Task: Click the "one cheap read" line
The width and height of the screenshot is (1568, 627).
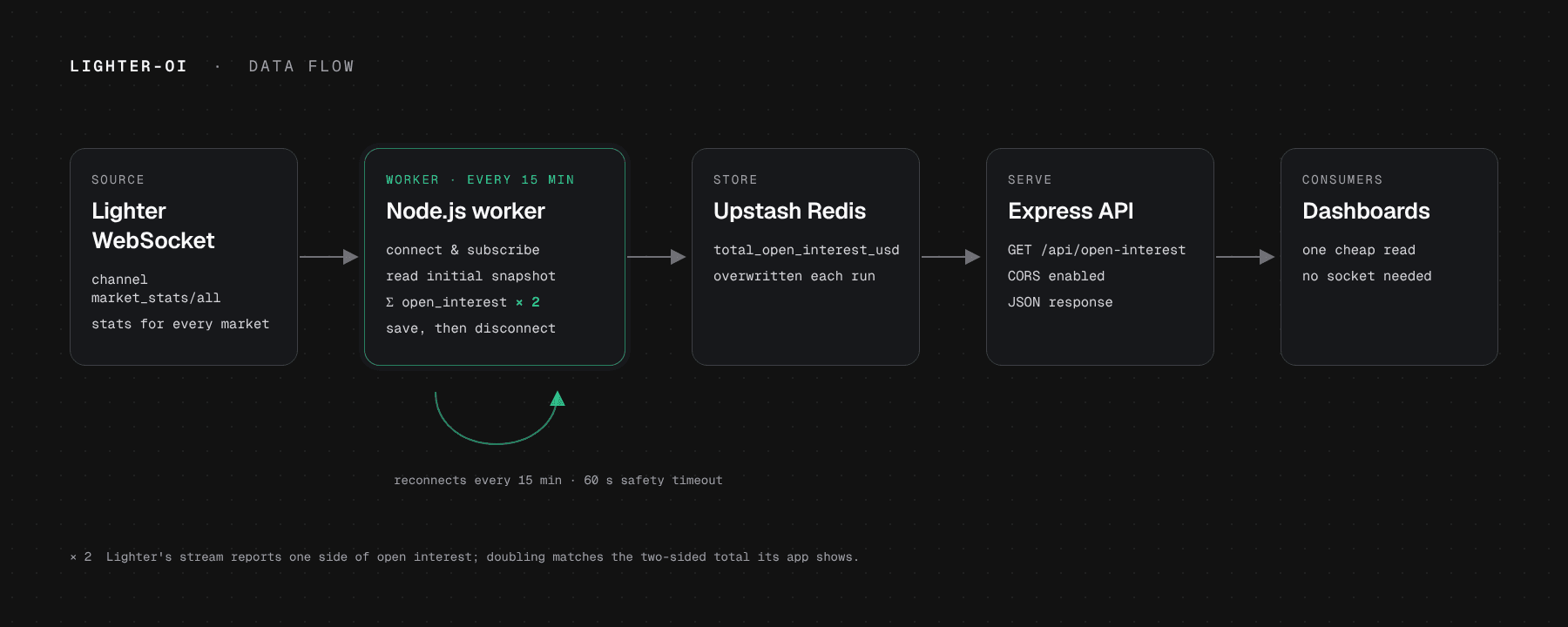Action: (1359, 250)
